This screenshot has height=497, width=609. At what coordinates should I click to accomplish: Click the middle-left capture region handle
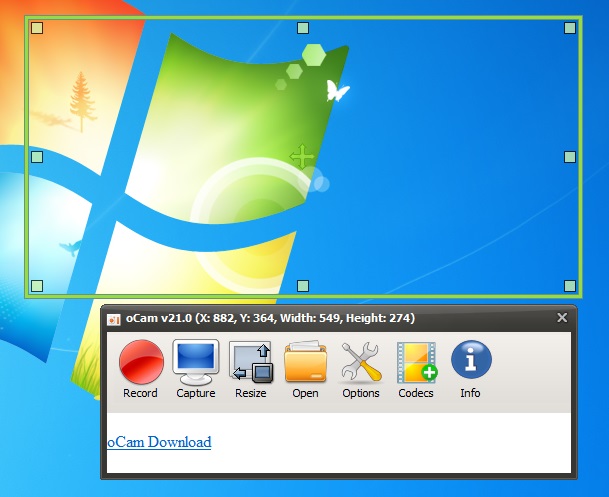click(x=37, y=157)
